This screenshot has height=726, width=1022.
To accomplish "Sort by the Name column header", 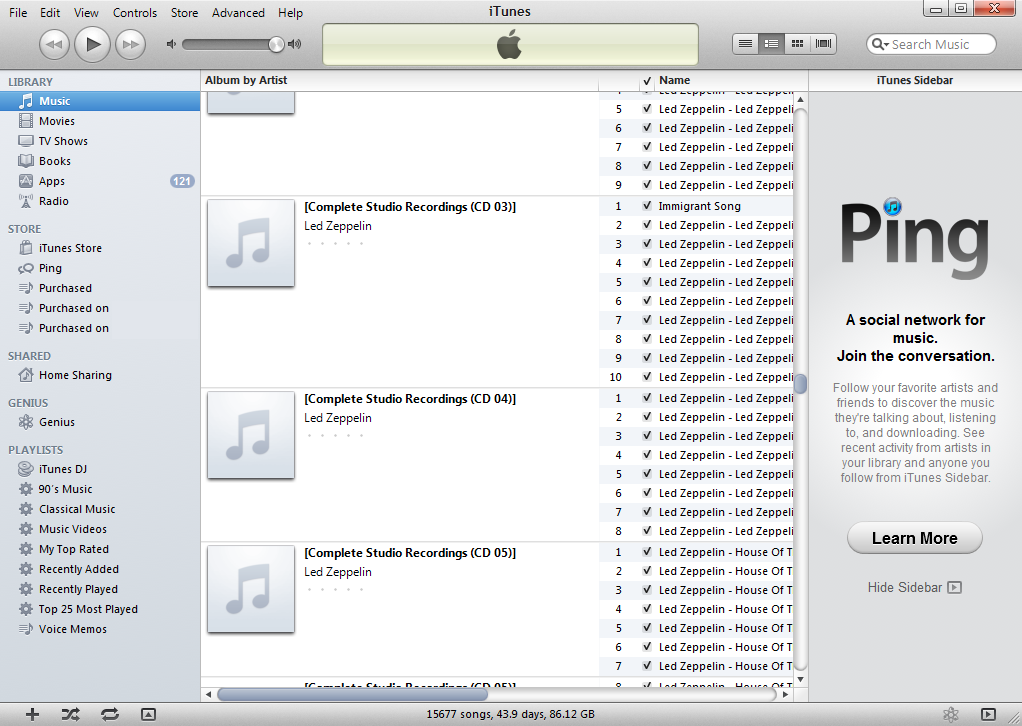I will (731, 80).
